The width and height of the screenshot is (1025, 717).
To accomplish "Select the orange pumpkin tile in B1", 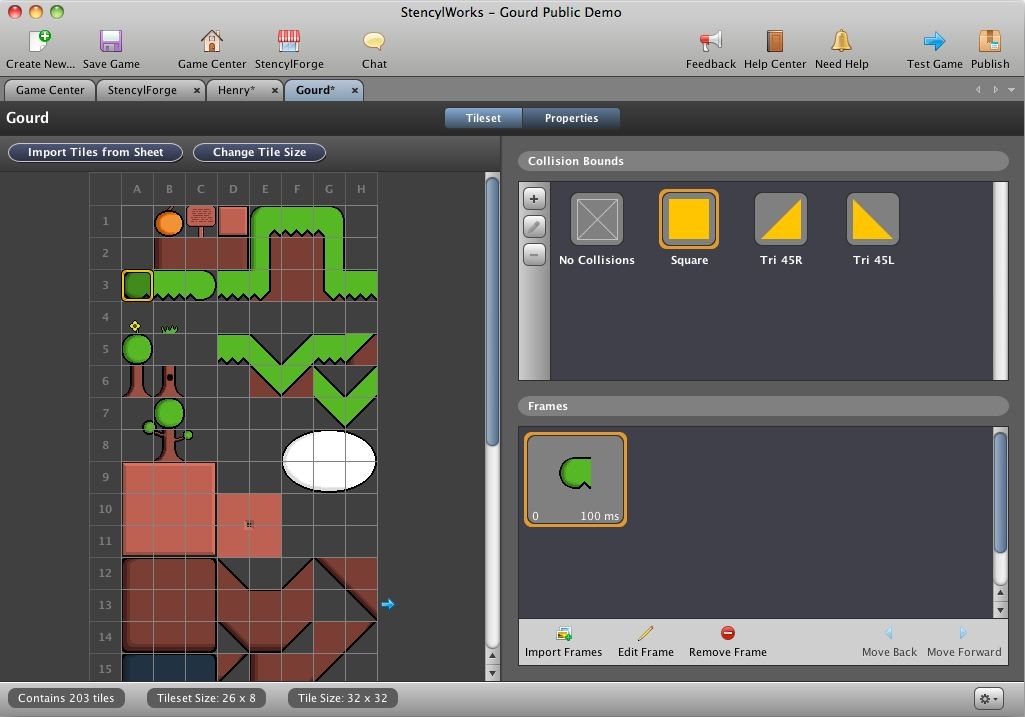I will [169, 222].
